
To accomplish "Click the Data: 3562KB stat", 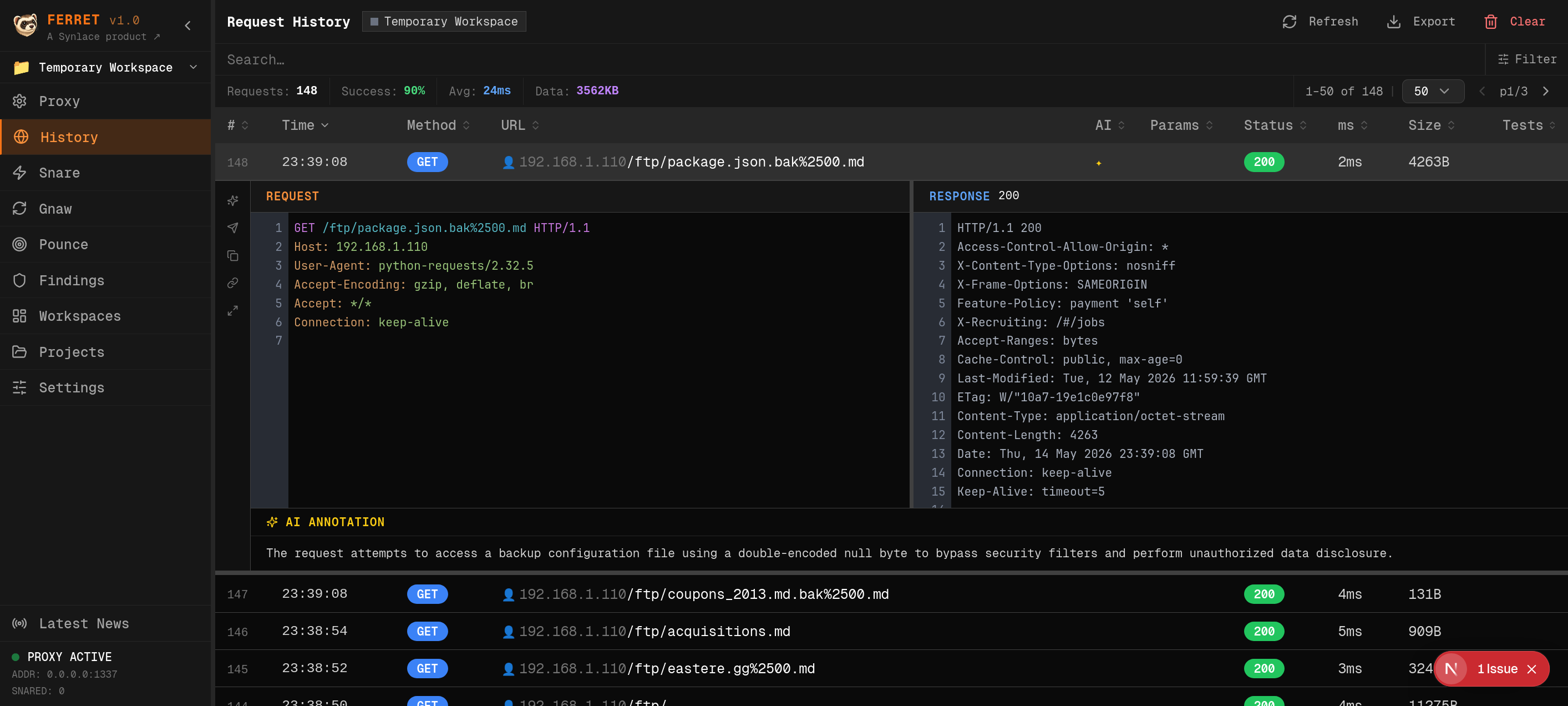I will [x=576, y=91].
